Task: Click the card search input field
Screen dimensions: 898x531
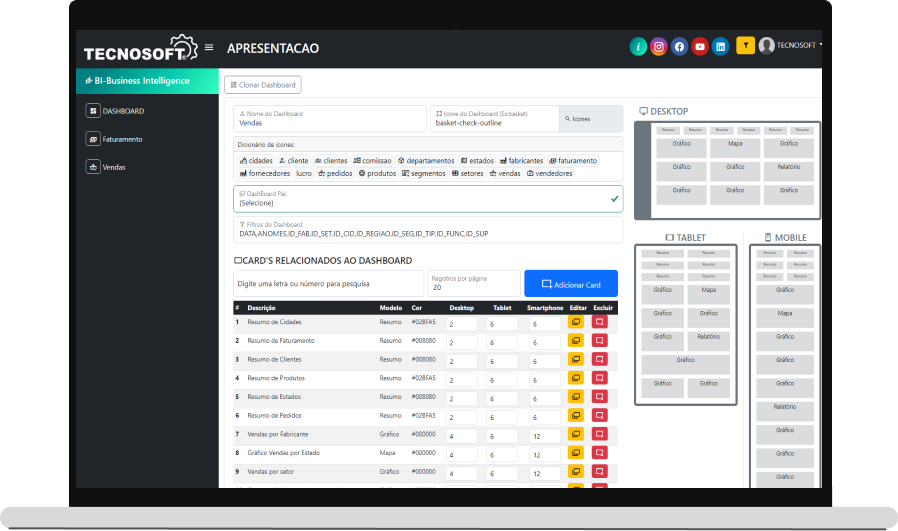Action: pos(329,283)
